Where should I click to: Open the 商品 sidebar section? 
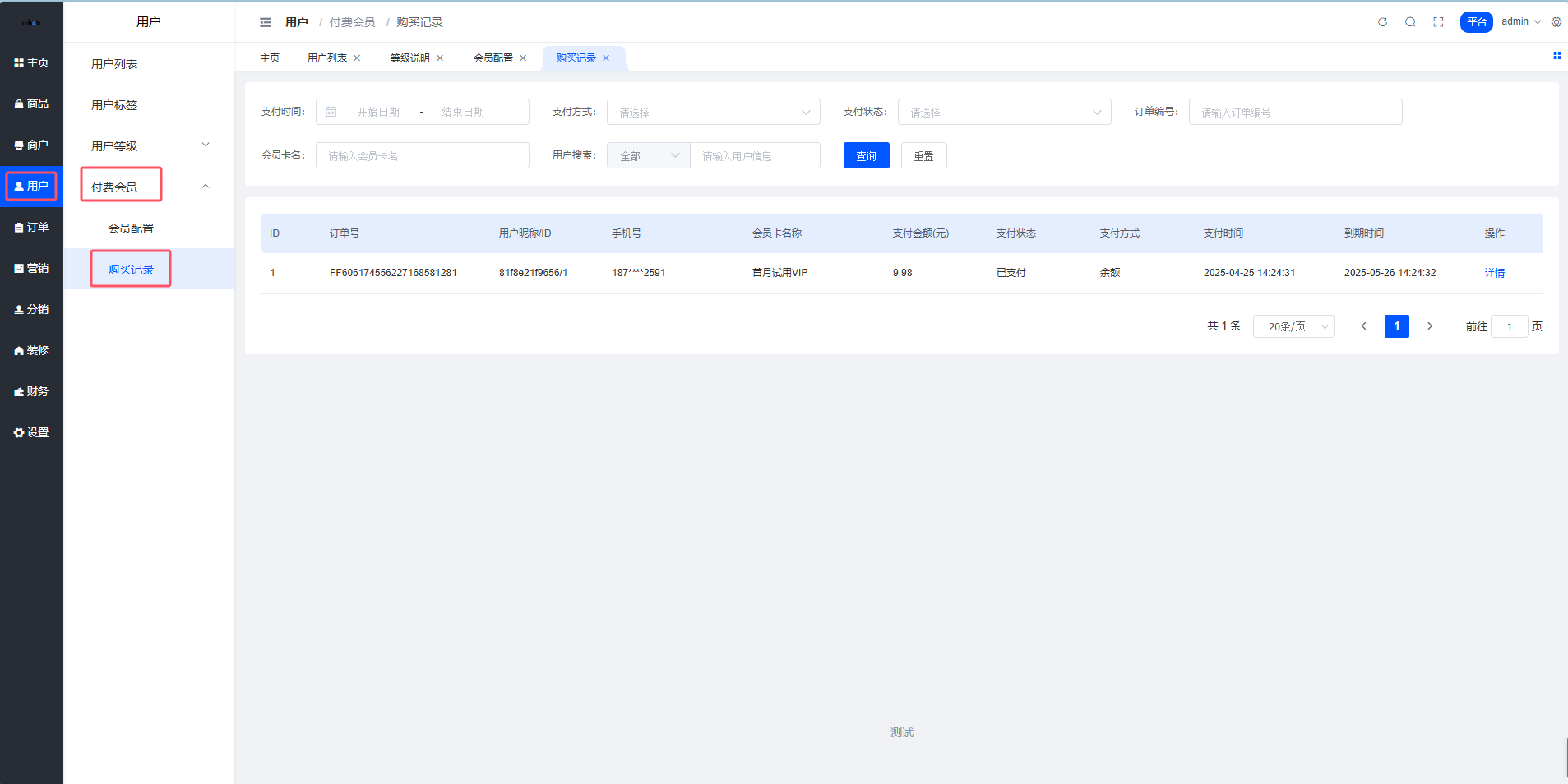tap(31, 104)
